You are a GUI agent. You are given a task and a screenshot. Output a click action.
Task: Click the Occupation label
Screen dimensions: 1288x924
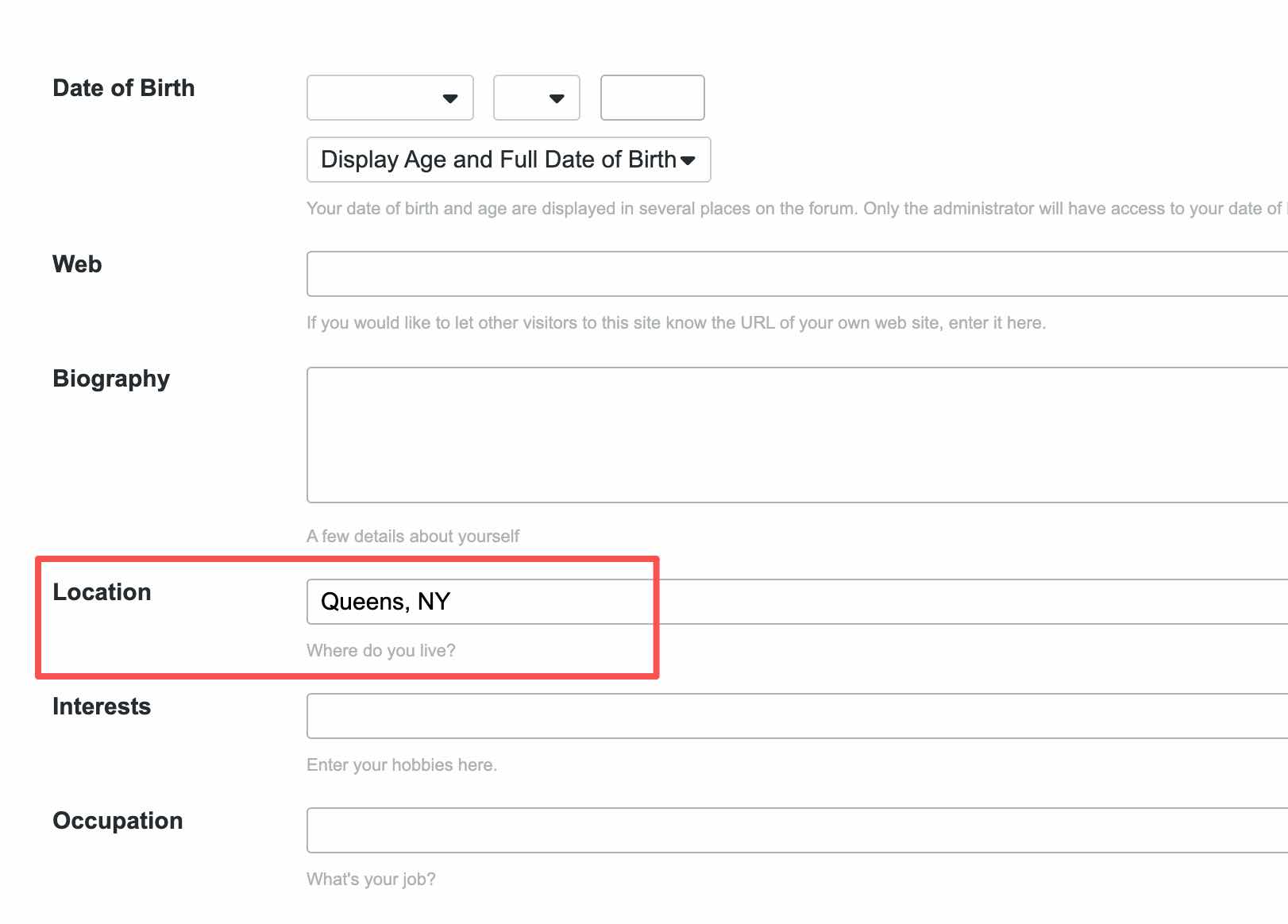118,821
